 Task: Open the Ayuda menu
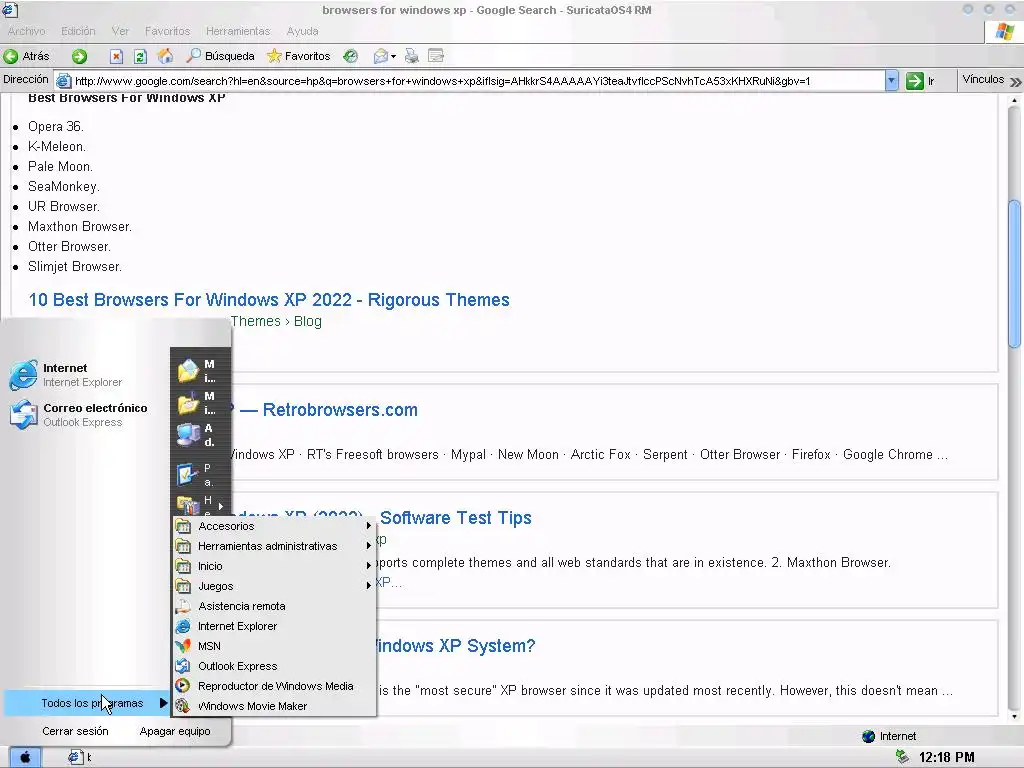click(x=302, y=31)
